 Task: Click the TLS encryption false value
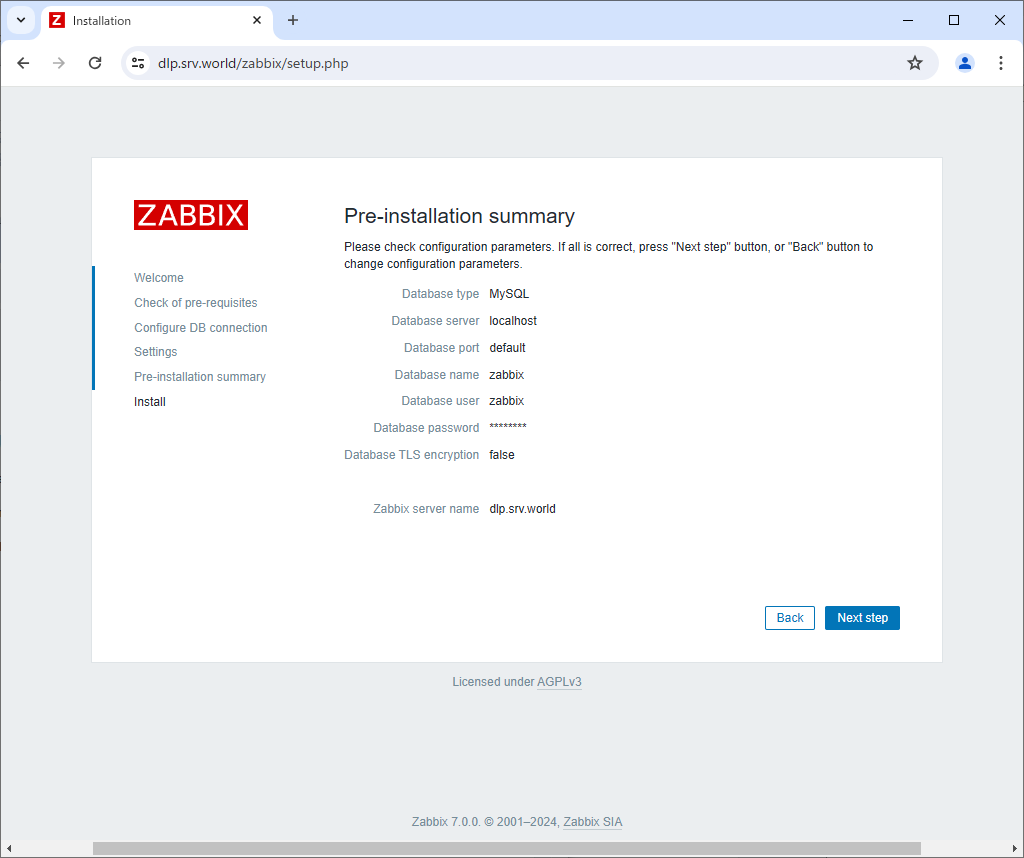[x=502, y=455]
